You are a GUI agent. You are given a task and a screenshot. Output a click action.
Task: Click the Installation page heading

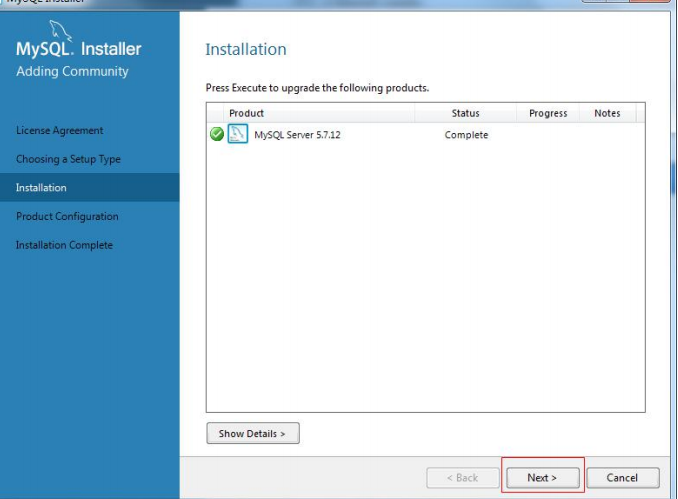coord(246,49)
